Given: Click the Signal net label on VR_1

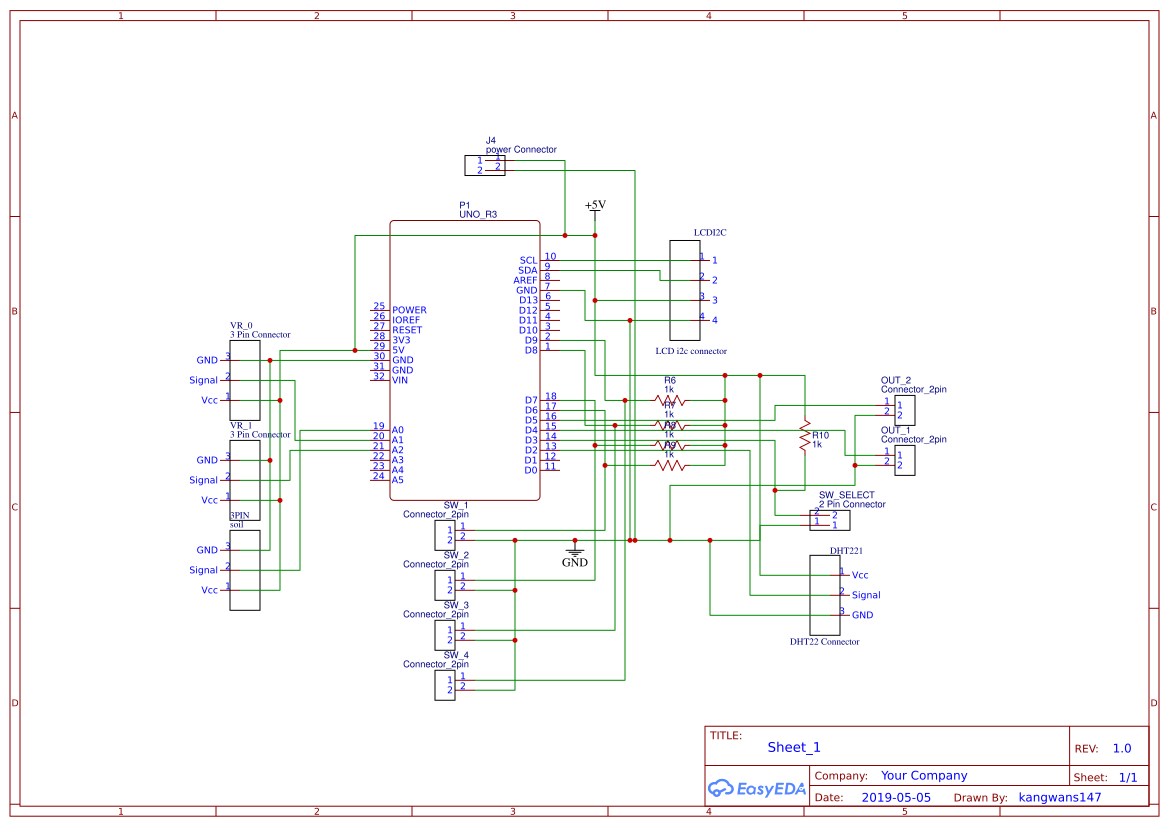Looking at the screenshot, I should (x=203, y=480).
